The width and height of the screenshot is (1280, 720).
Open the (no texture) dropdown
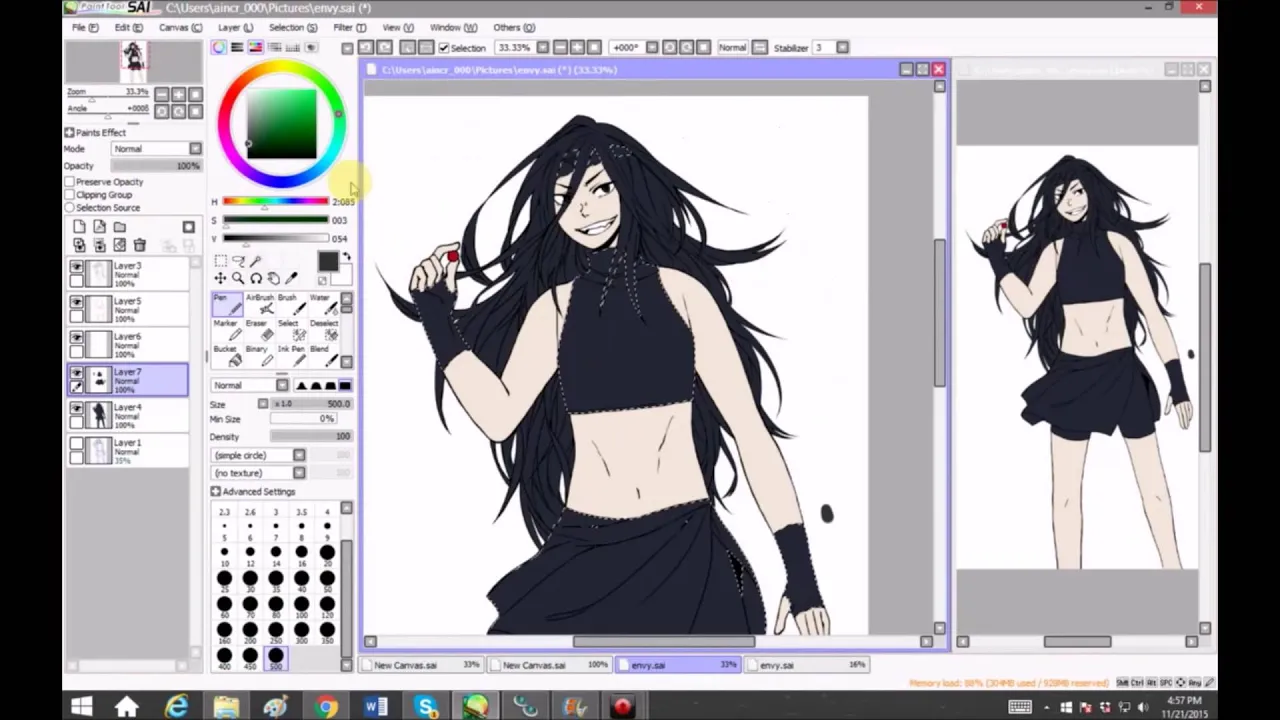(258, 473)
